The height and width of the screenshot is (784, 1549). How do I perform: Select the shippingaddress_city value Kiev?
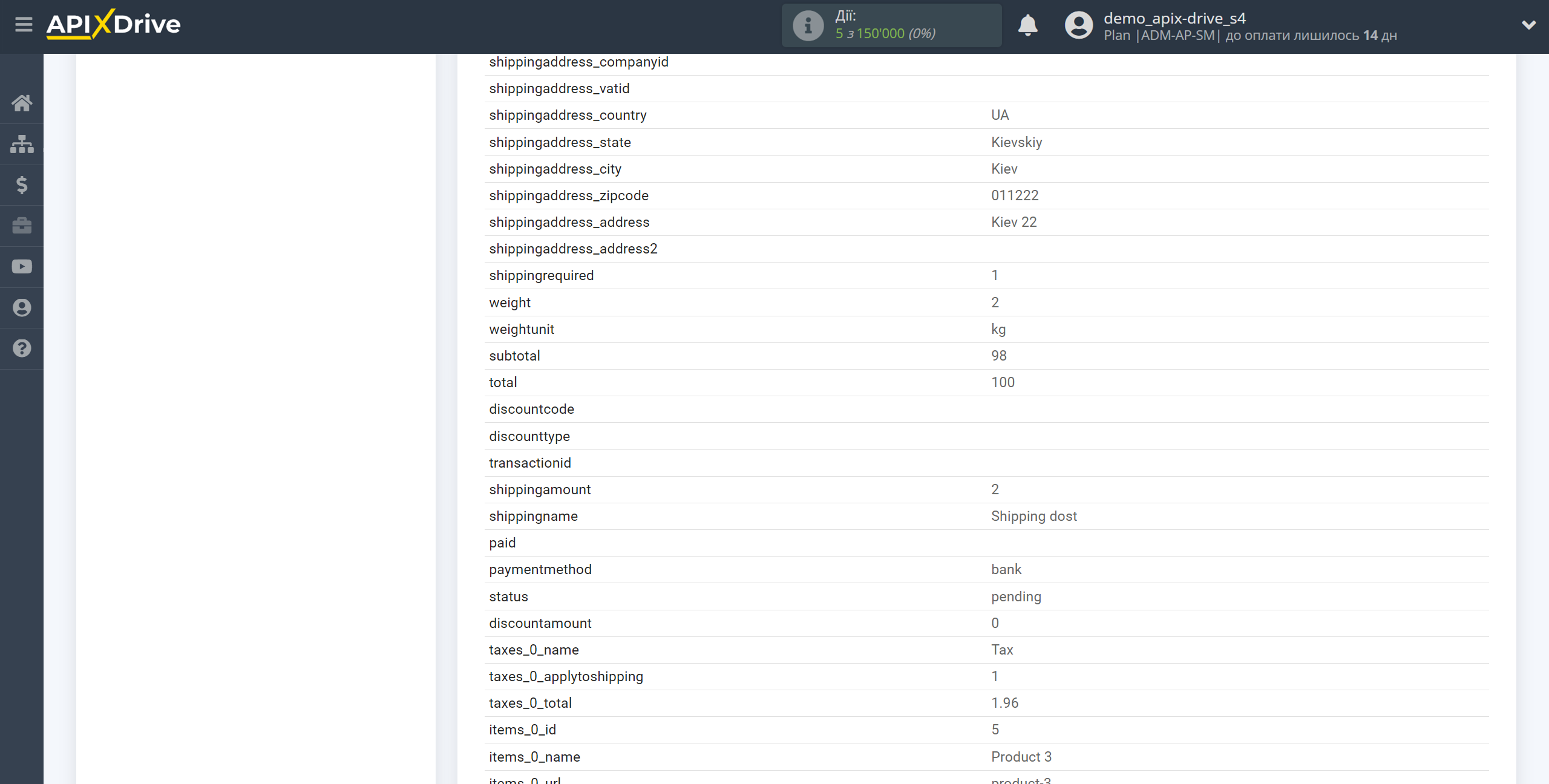click(1004, 169)
